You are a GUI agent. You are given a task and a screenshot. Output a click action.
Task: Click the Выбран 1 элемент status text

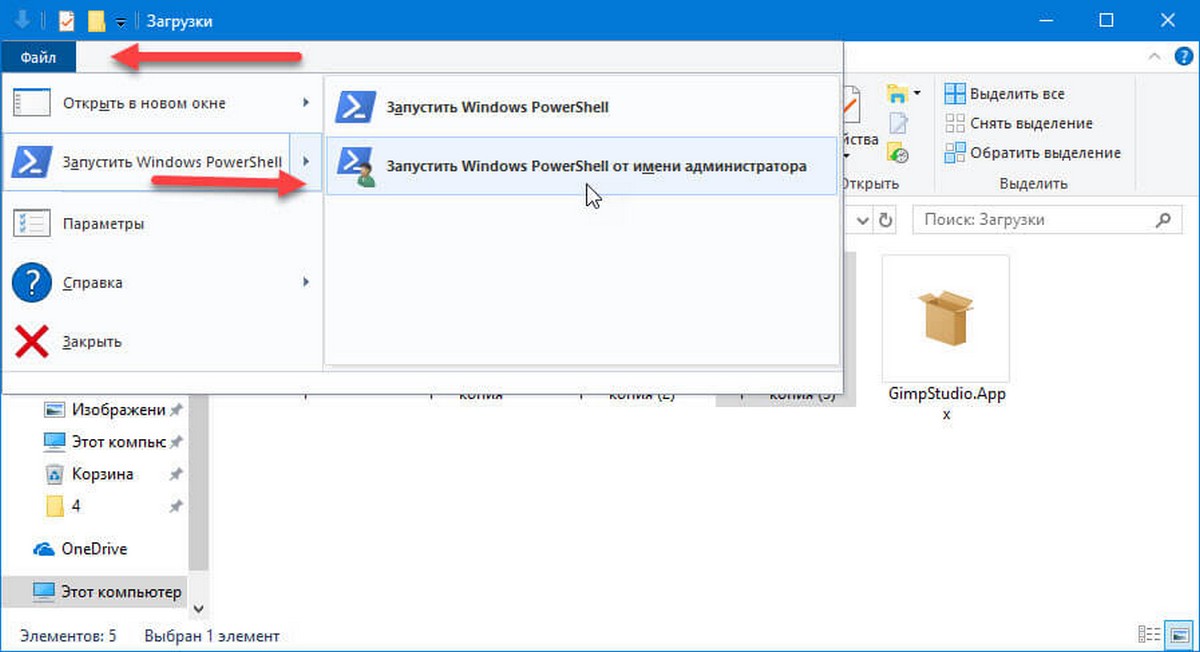[x=212, y=636]
